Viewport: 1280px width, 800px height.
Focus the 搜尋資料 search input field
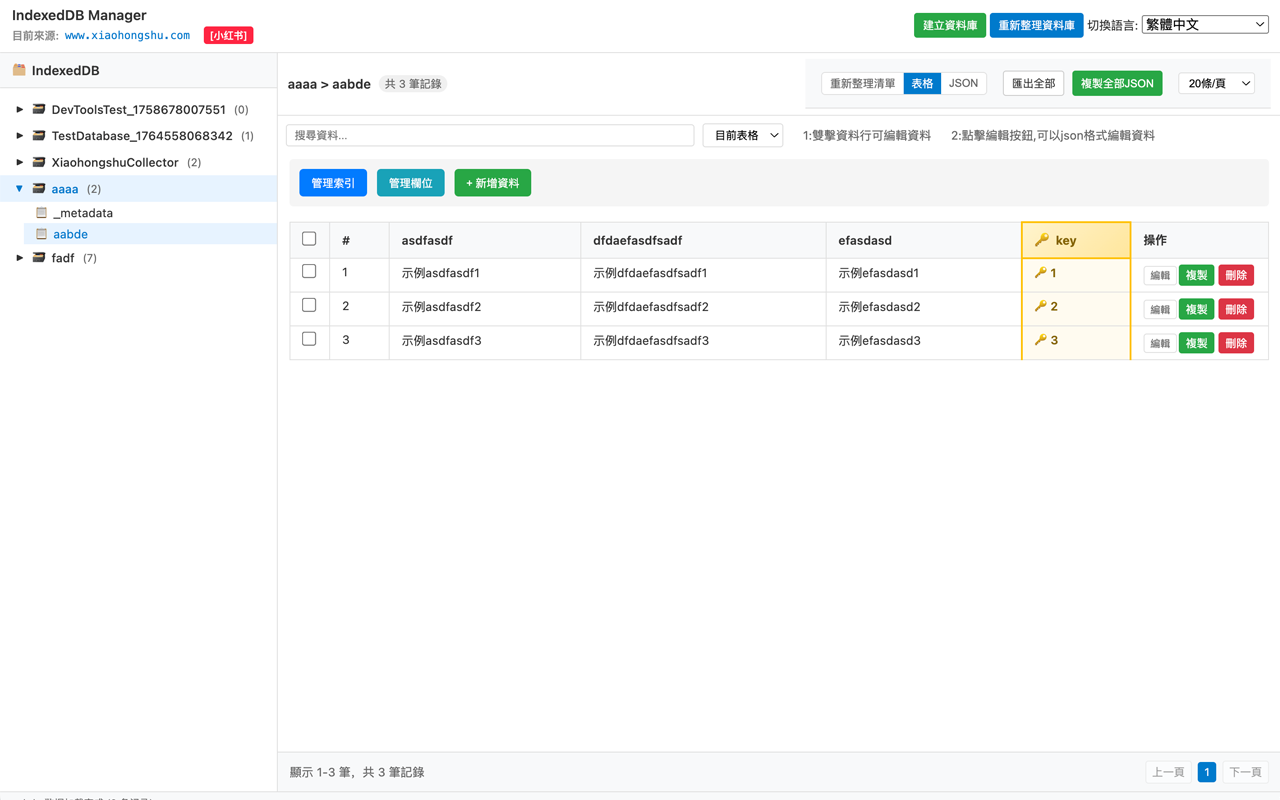point(490,135)
